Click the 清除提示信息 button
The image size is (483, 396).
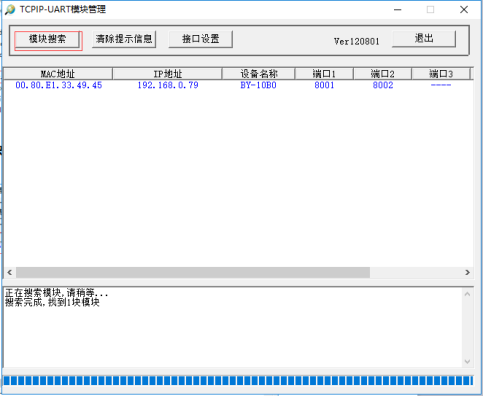tap(124, 39)
